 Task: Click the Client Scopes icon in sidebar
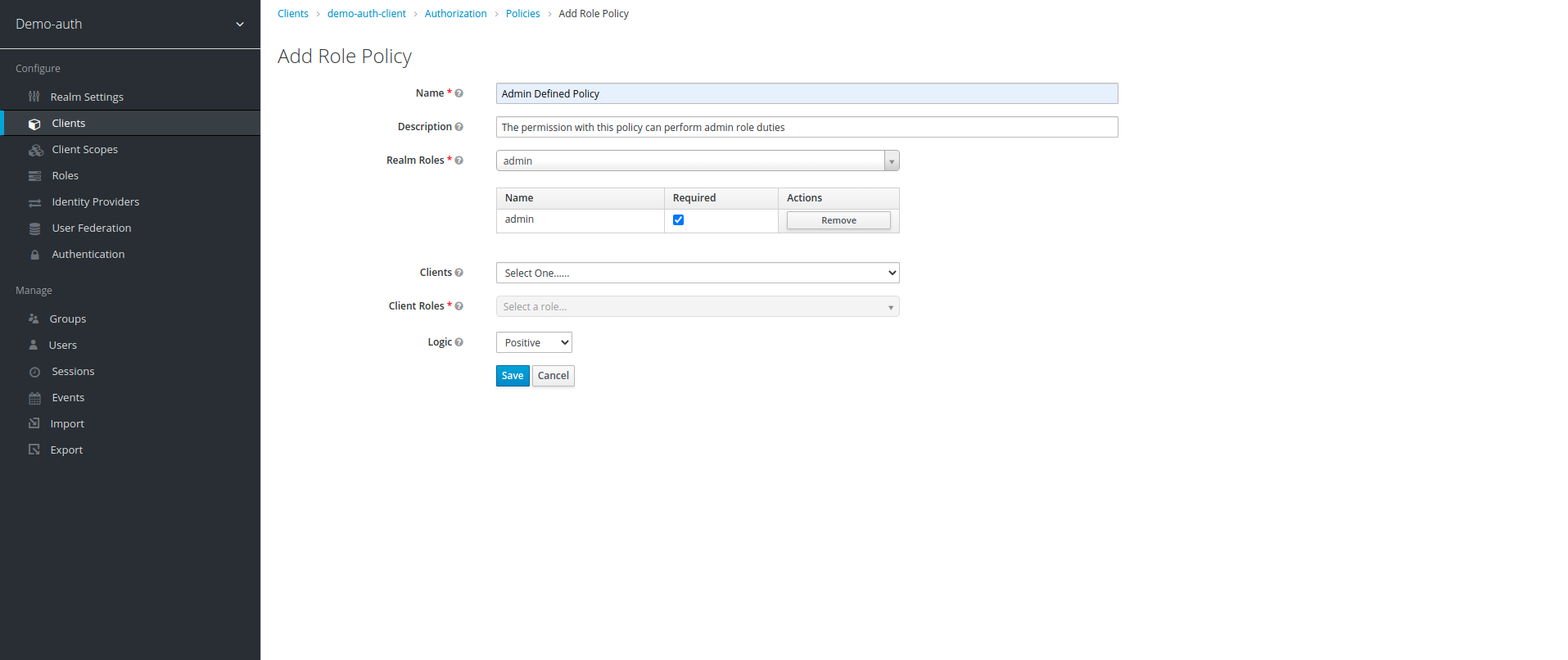(x=35, y=150)
